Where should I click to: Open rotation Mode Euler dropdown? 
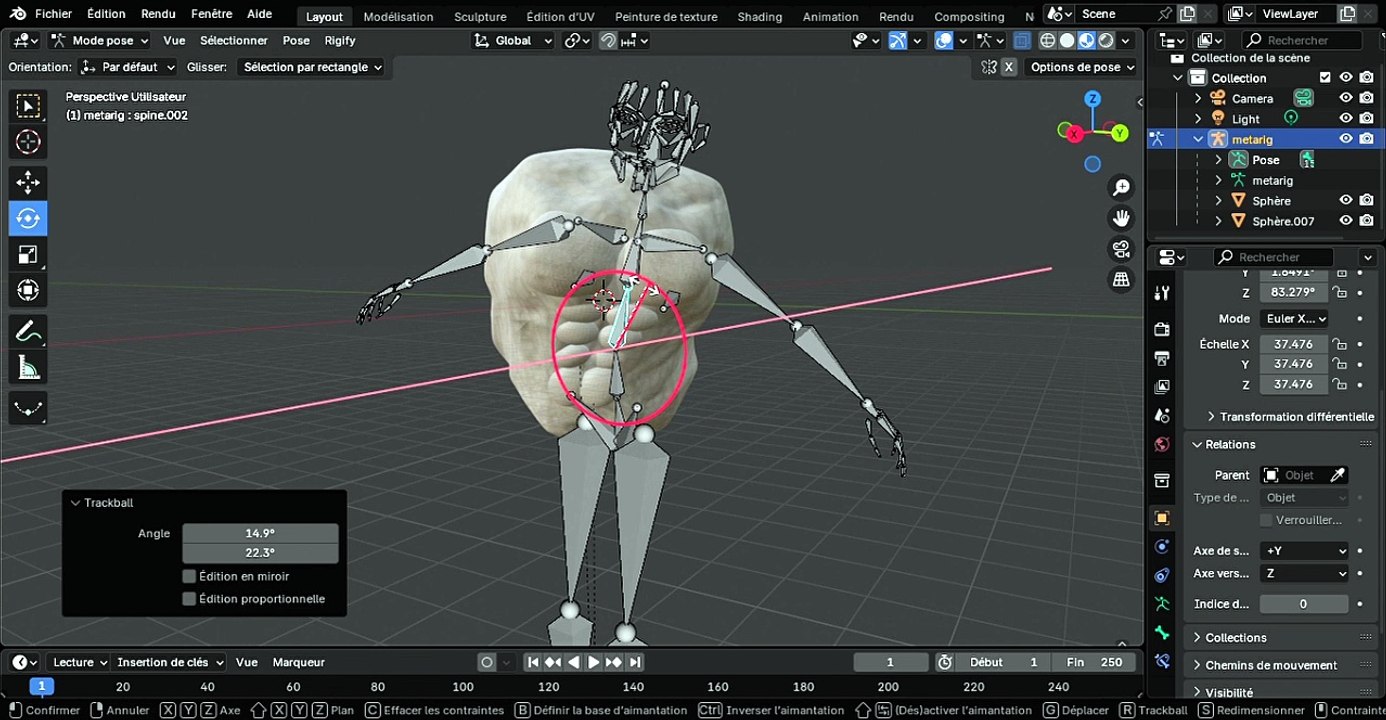click(x=1294, y=319)
